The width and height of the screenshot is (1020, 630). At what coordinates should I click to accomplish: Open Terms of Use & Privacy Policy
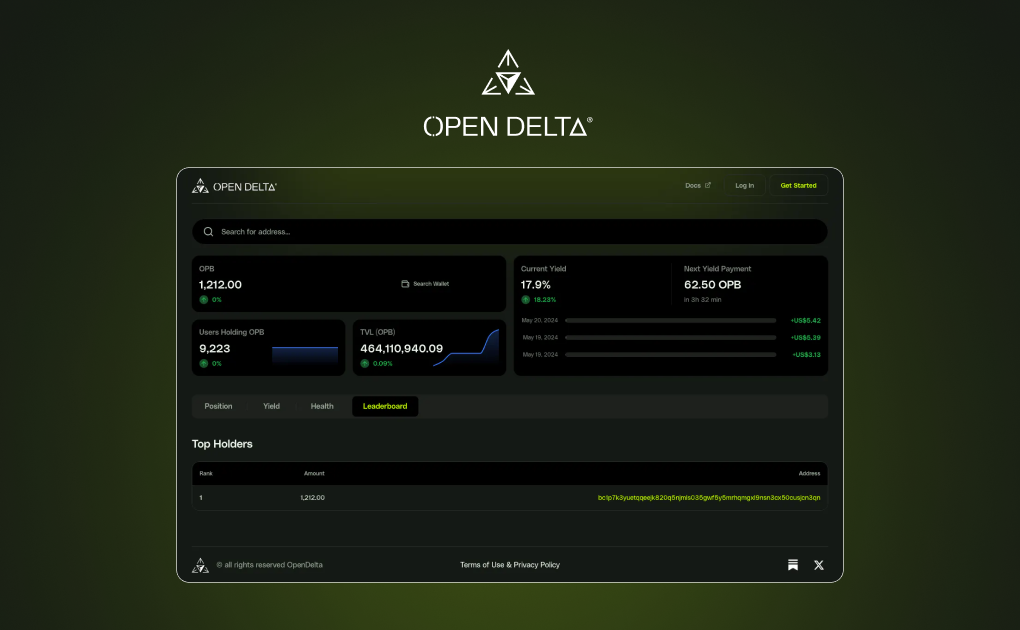click(x=510, y=565)
